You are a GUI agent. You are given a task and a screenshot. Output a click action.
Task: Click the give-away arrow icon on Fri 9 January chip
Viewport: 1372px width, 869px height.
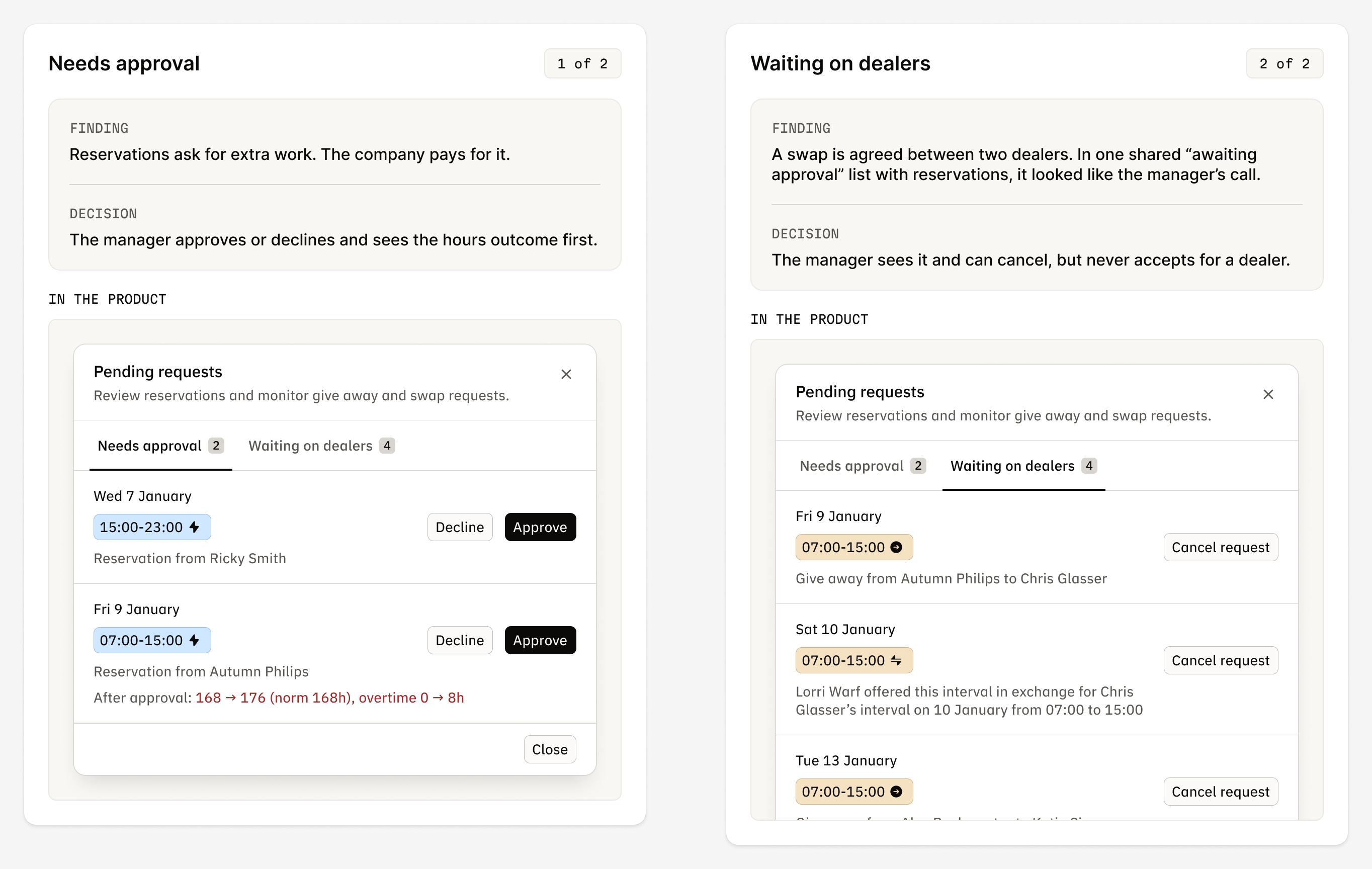pyautogui.click(x=896, y=547)
